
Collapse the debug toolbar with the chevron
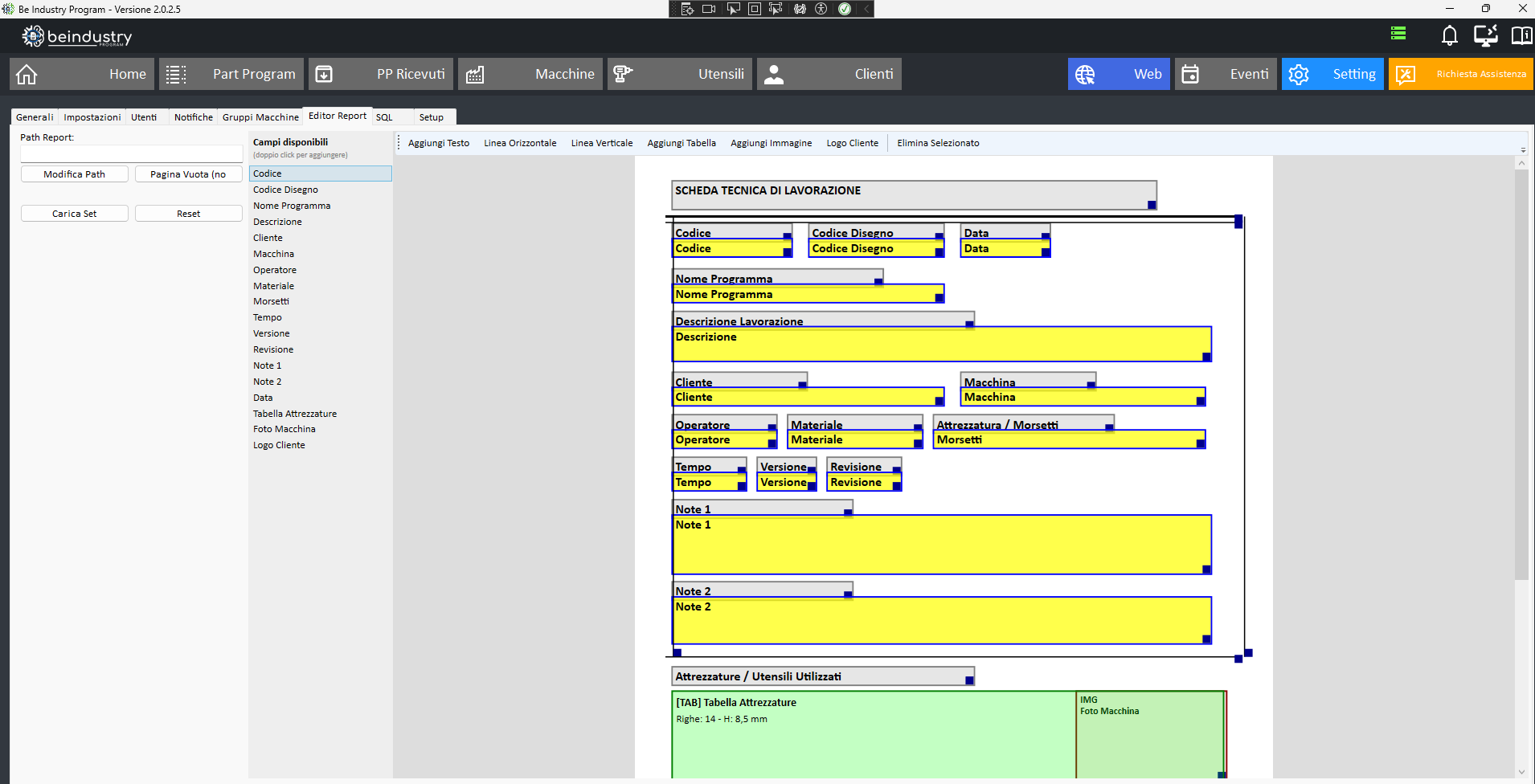866,9
